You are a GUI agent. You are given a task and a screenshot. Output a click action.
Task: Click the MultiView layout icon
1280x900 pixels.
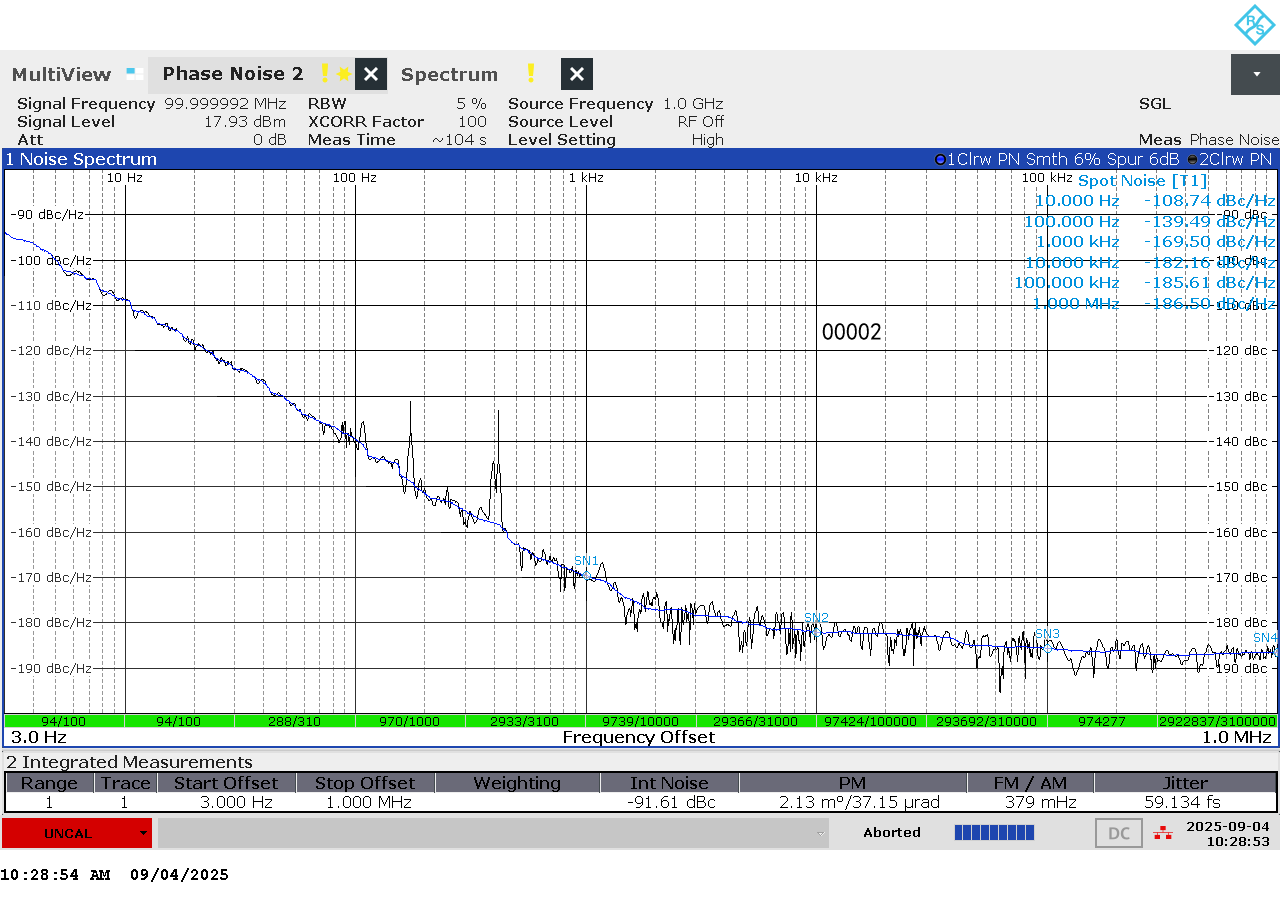[x=134, y=73]
